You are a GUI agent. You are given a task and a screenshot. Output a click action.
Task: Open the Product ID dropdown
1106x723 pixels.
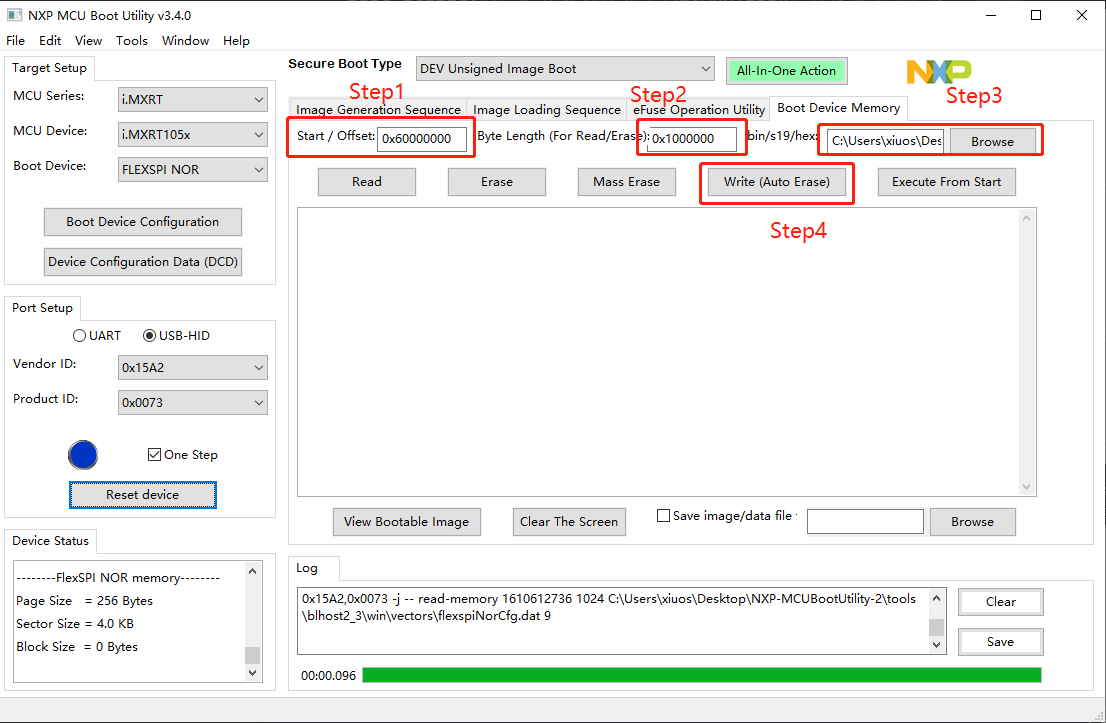(x=193, y=402)
